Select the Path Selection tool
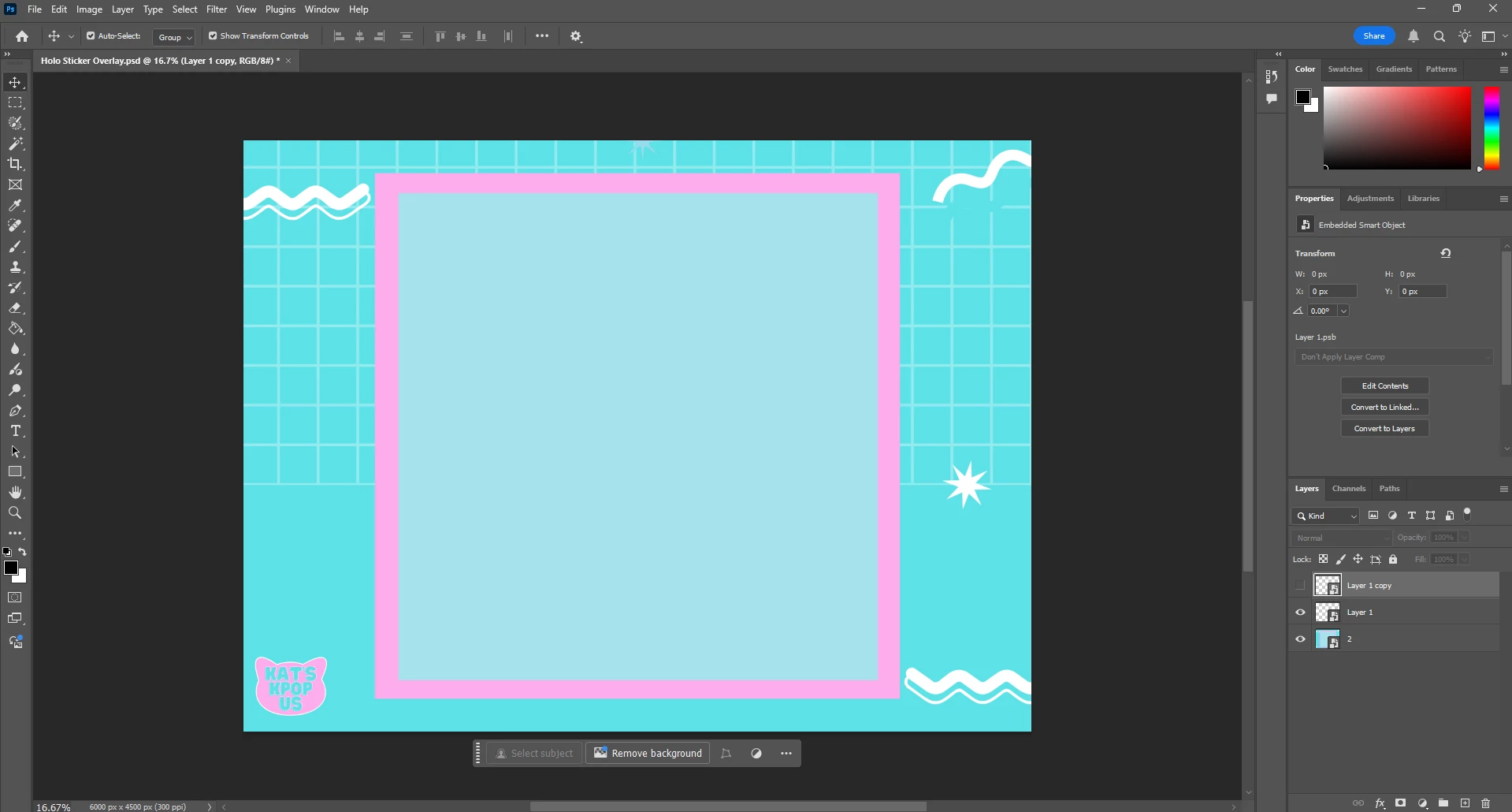Screen dimensions: 1512x812 click(x=15, y=452)
